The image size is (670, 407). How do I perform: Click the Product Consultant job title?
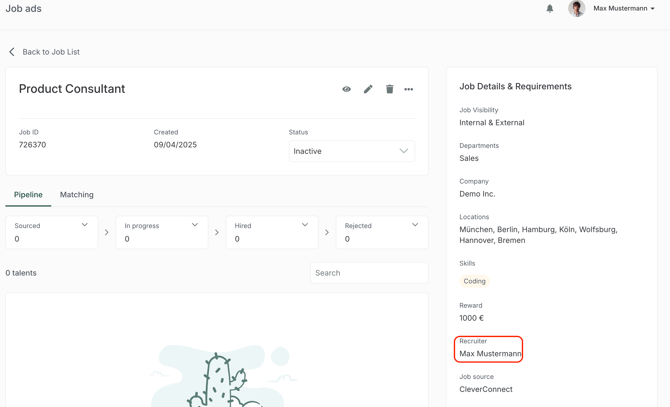click(x=72, y=89)
